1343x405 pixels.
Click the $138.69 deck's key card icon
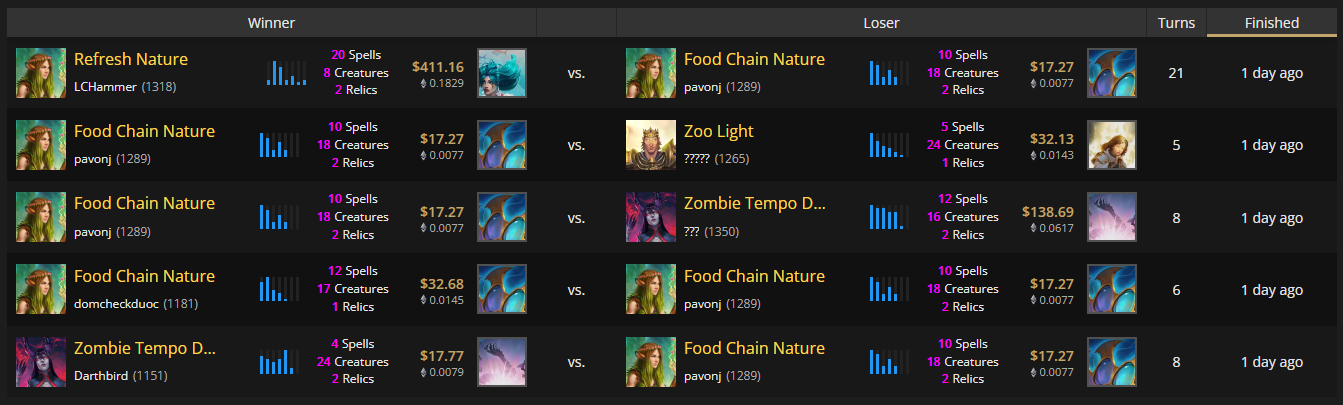pos(1112,217)
